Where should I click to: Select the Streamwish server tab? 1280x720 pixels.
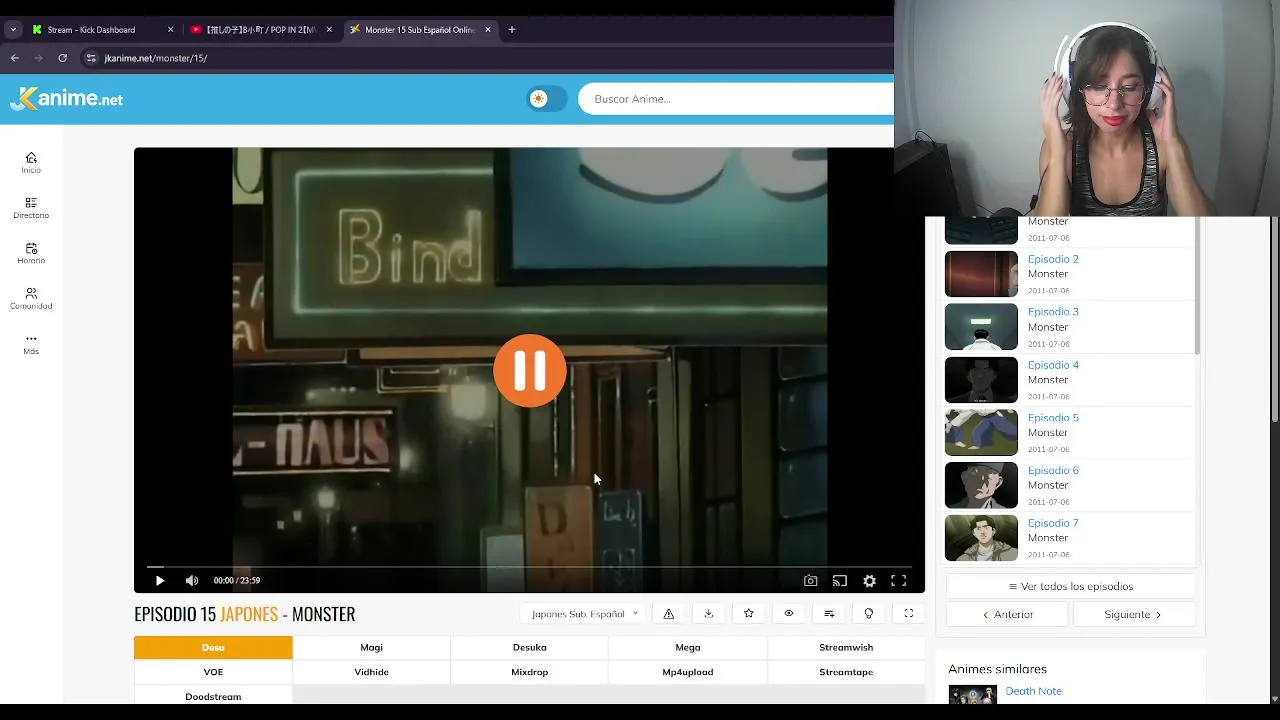[x=846, y=647]
